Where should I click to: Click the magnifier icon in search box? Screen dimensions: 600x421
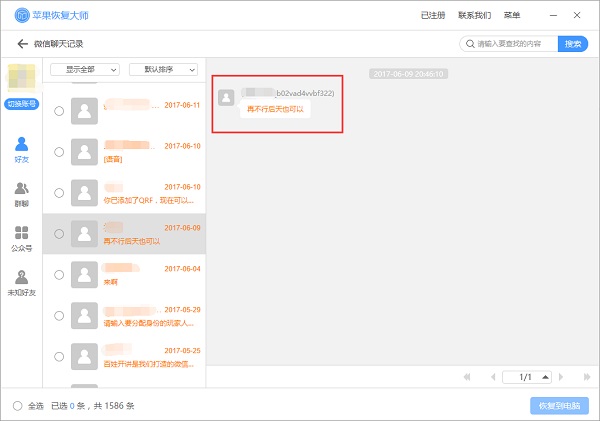pos(470,44)
